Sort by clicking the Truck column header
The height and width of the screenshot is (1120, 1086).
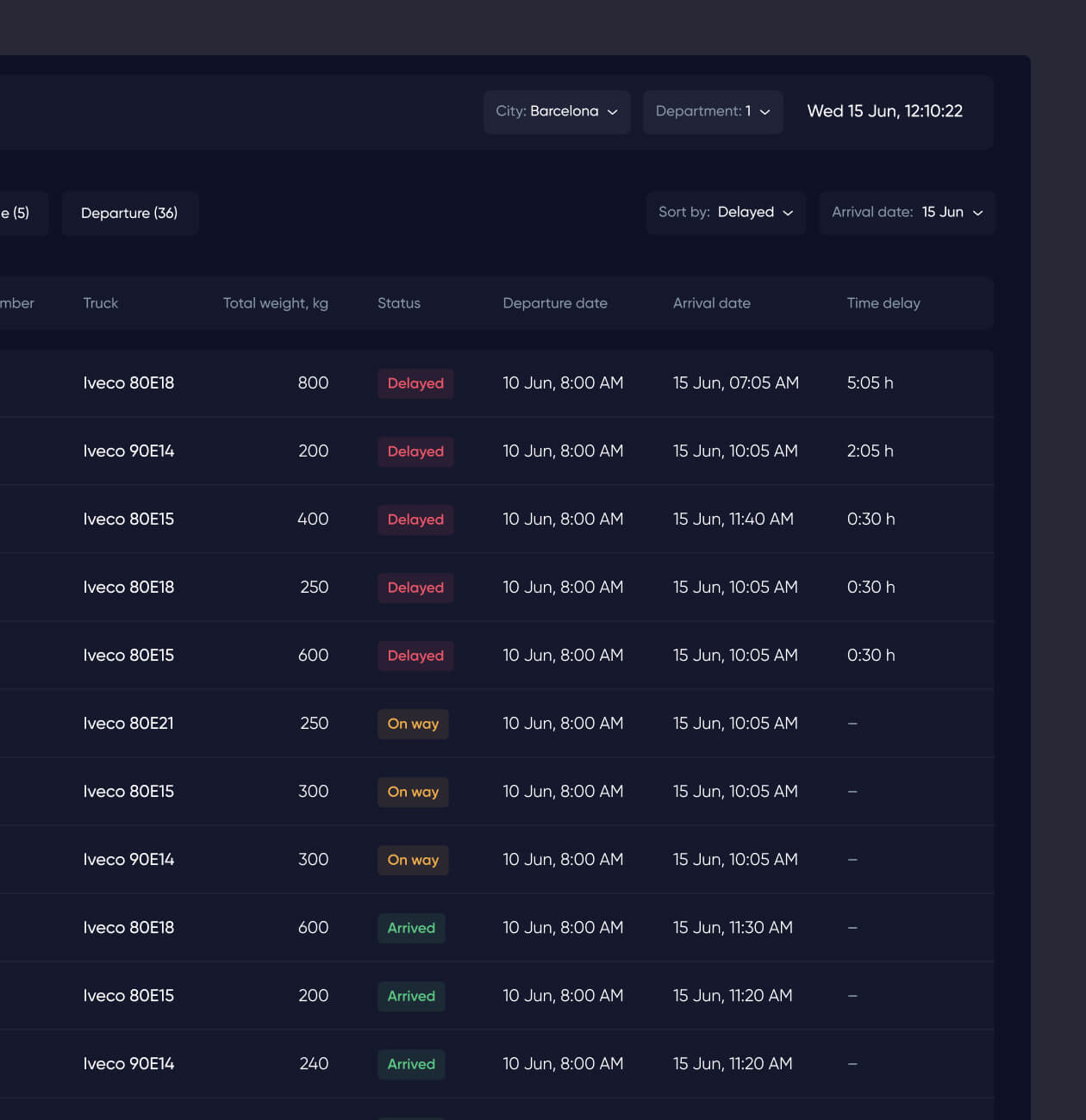point(100,303)
